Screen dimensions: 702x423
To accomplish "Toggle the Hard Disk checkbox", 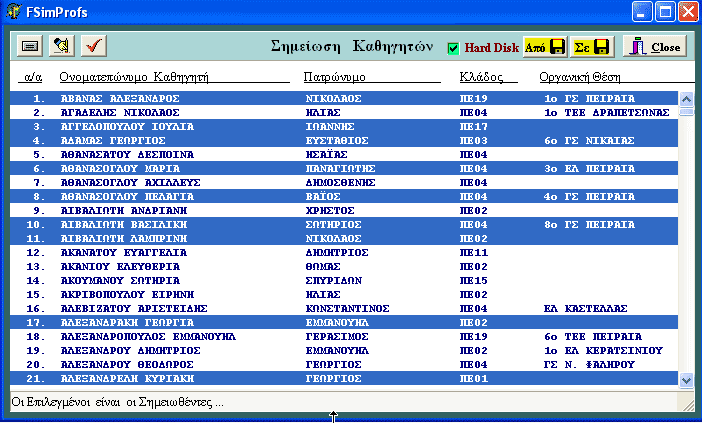I will click(453, 48).
